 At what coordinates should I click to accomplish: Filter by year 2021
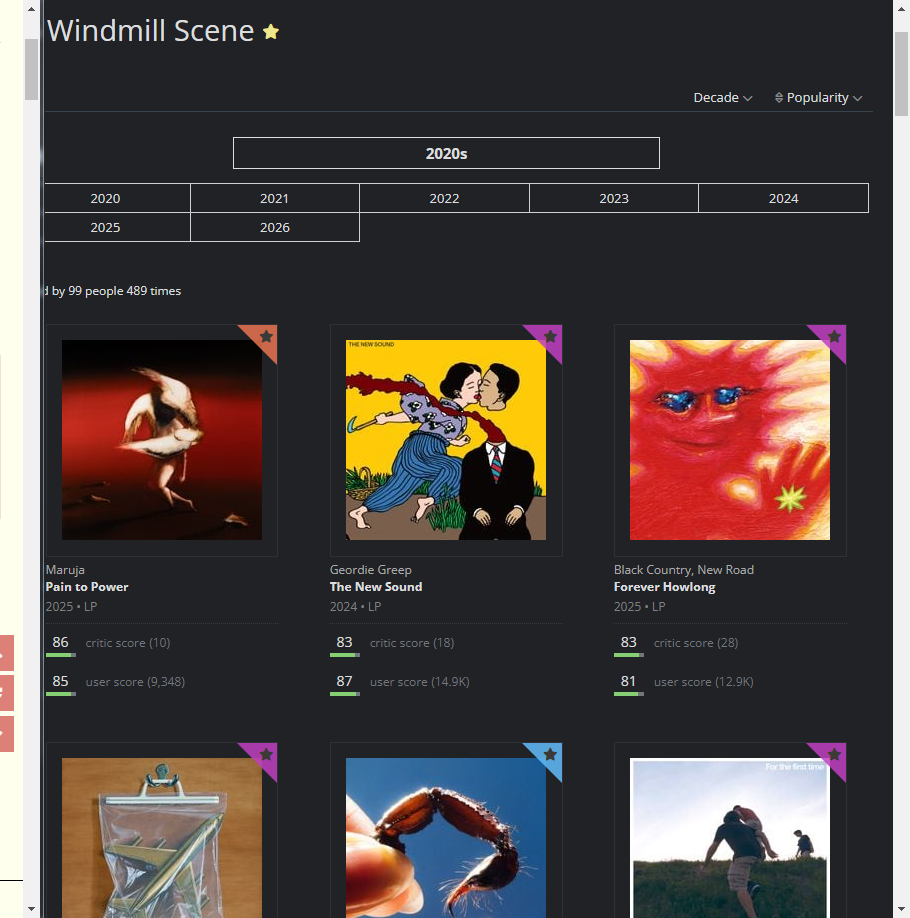[x=275, y=198]
